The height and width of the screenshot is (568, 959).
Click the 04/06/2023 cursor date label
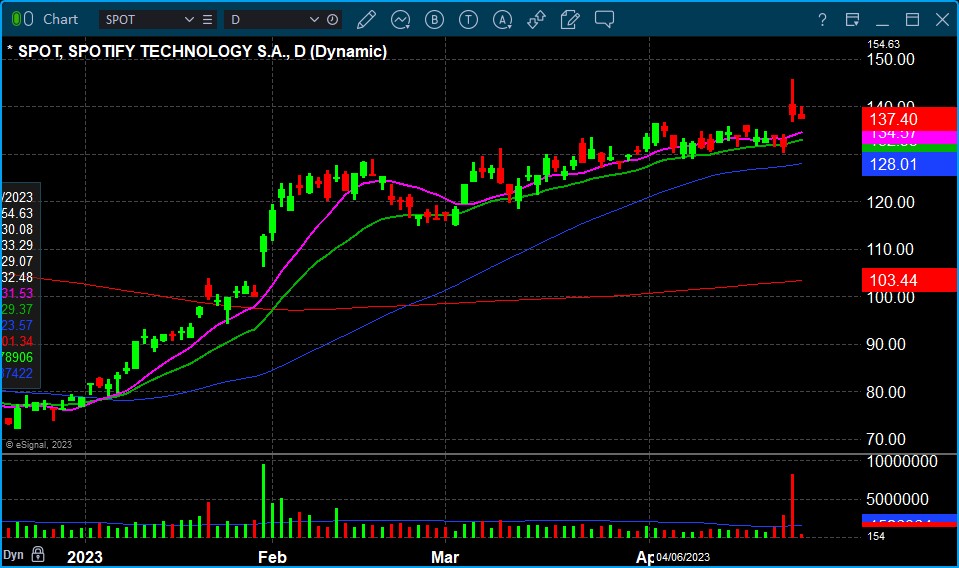683,557
